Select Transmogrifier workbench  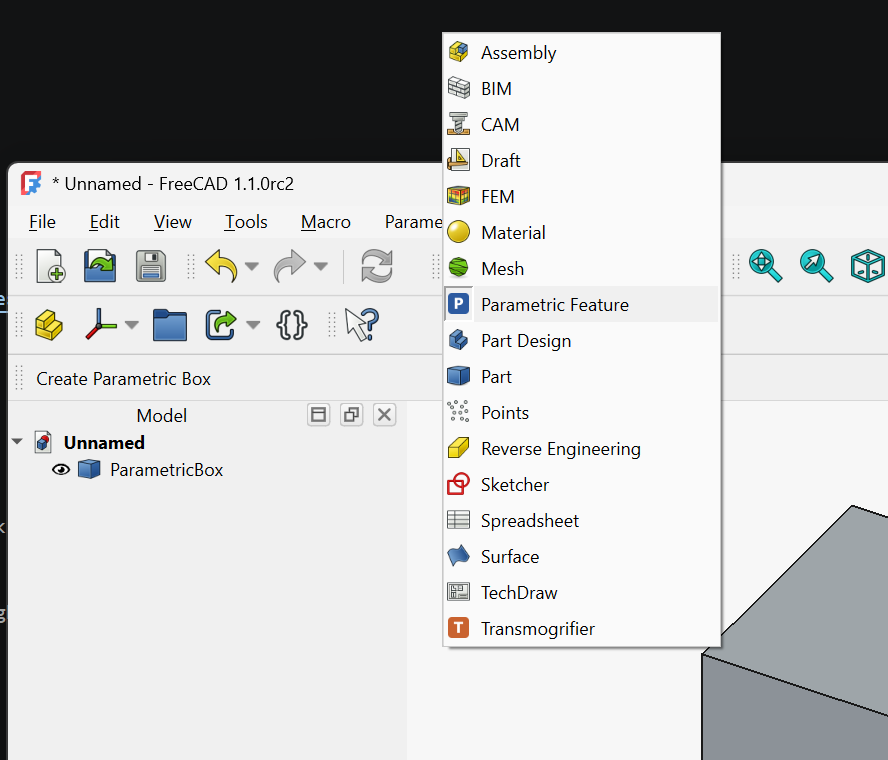tap(582, 629)
